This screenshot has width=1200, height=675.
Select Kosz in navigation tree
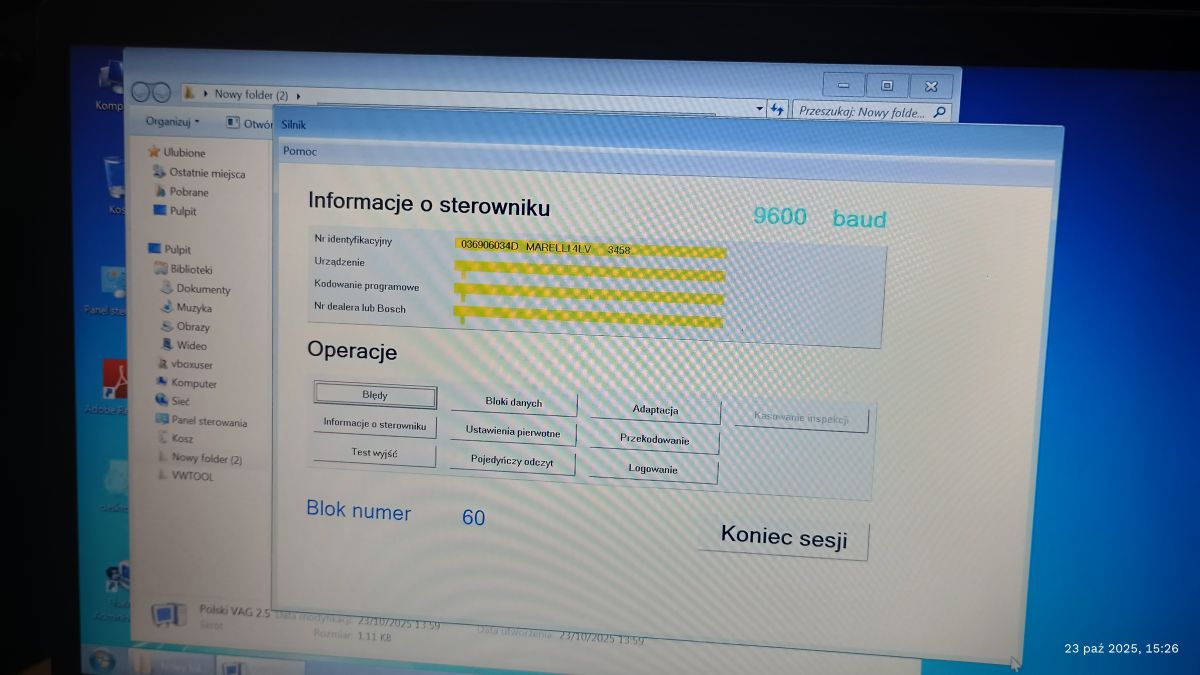pos(174,439)
